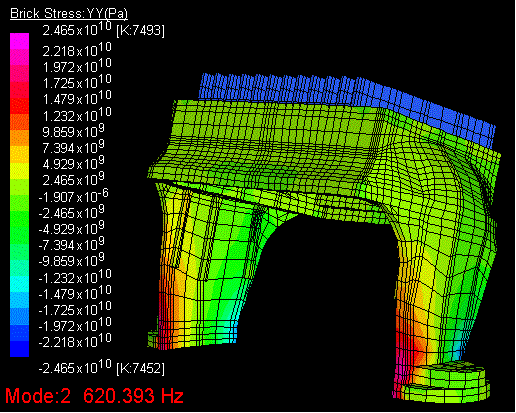Click the 9.859x10^9 legend value
516x413 pixels.
point(73,131)
